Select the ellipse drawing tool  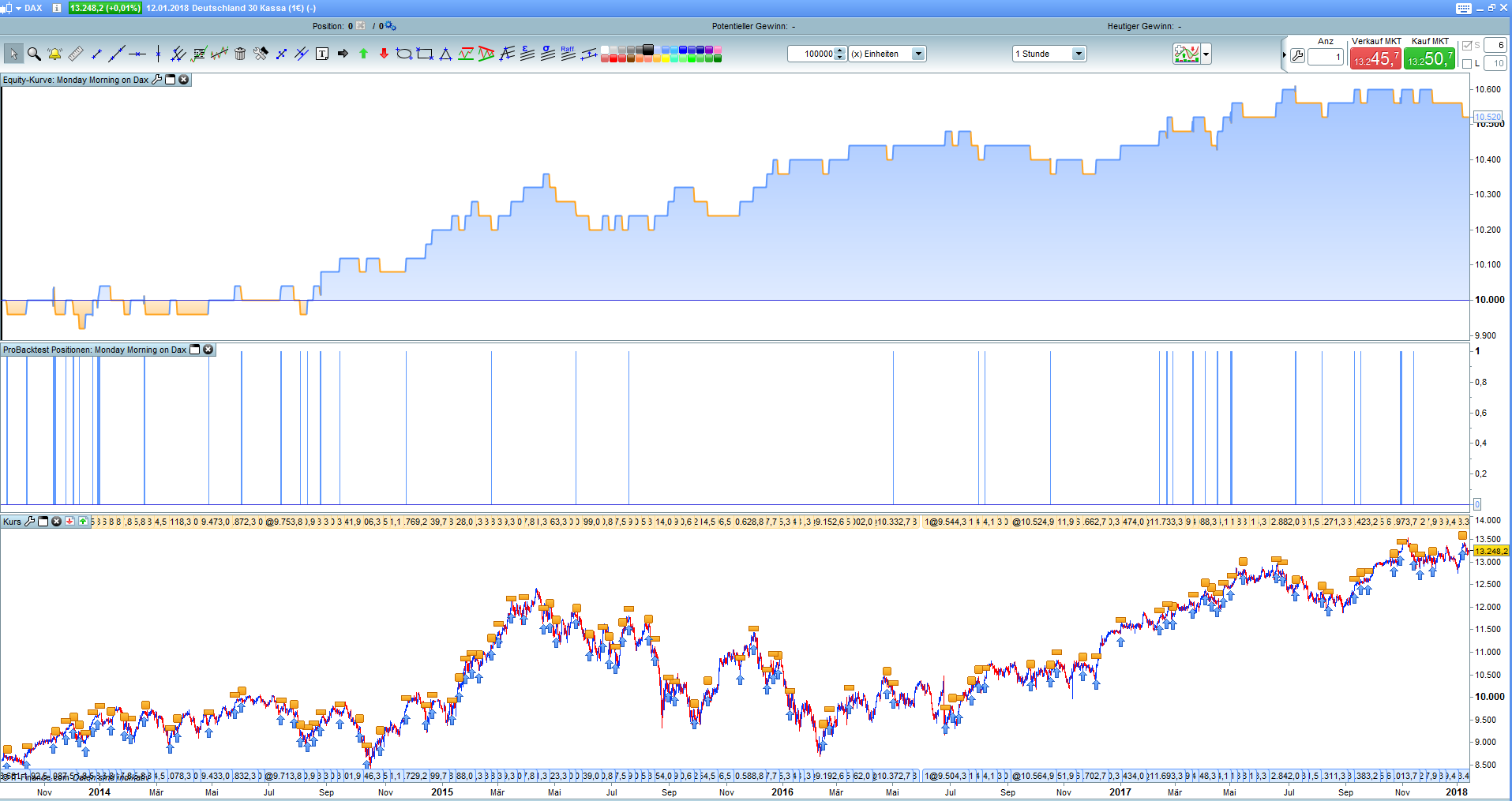[x=404, y=54]
